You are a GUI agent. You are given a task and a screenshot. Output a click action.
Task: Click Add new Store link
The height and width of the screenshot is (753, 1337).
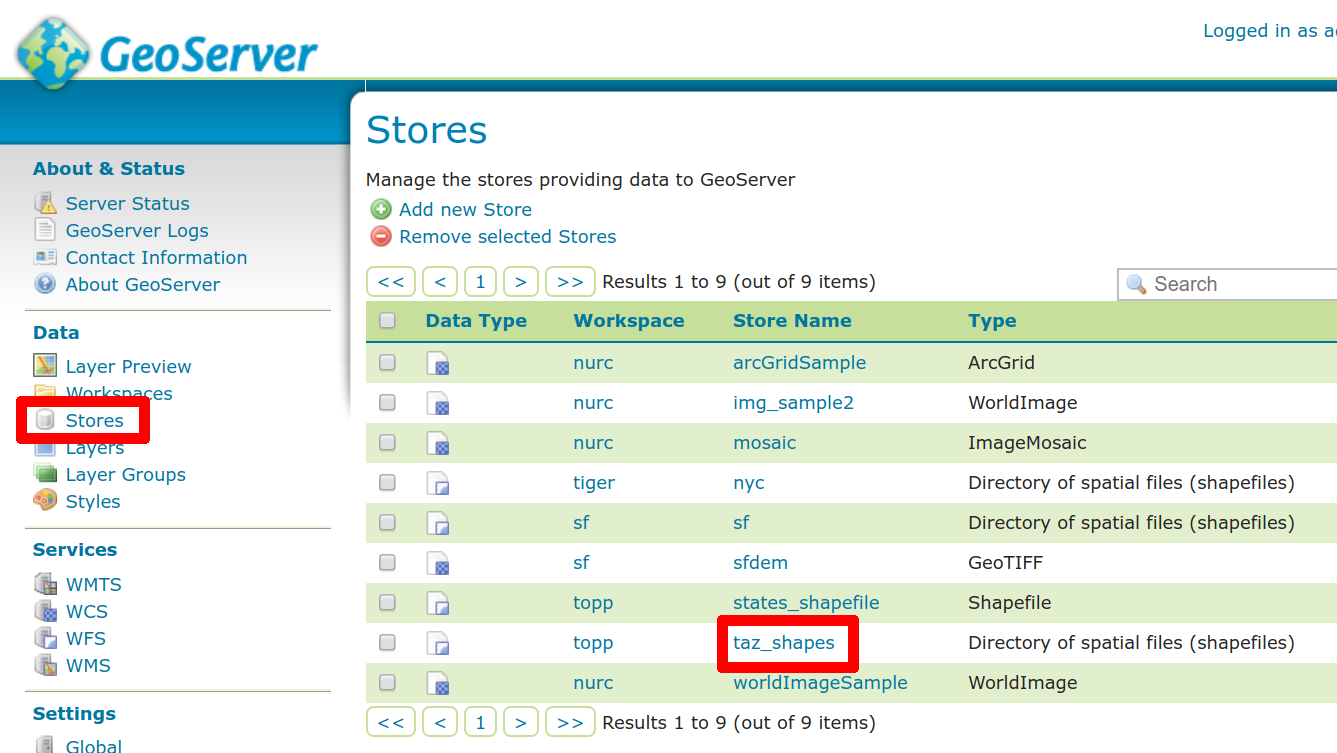tap(465, 209)
